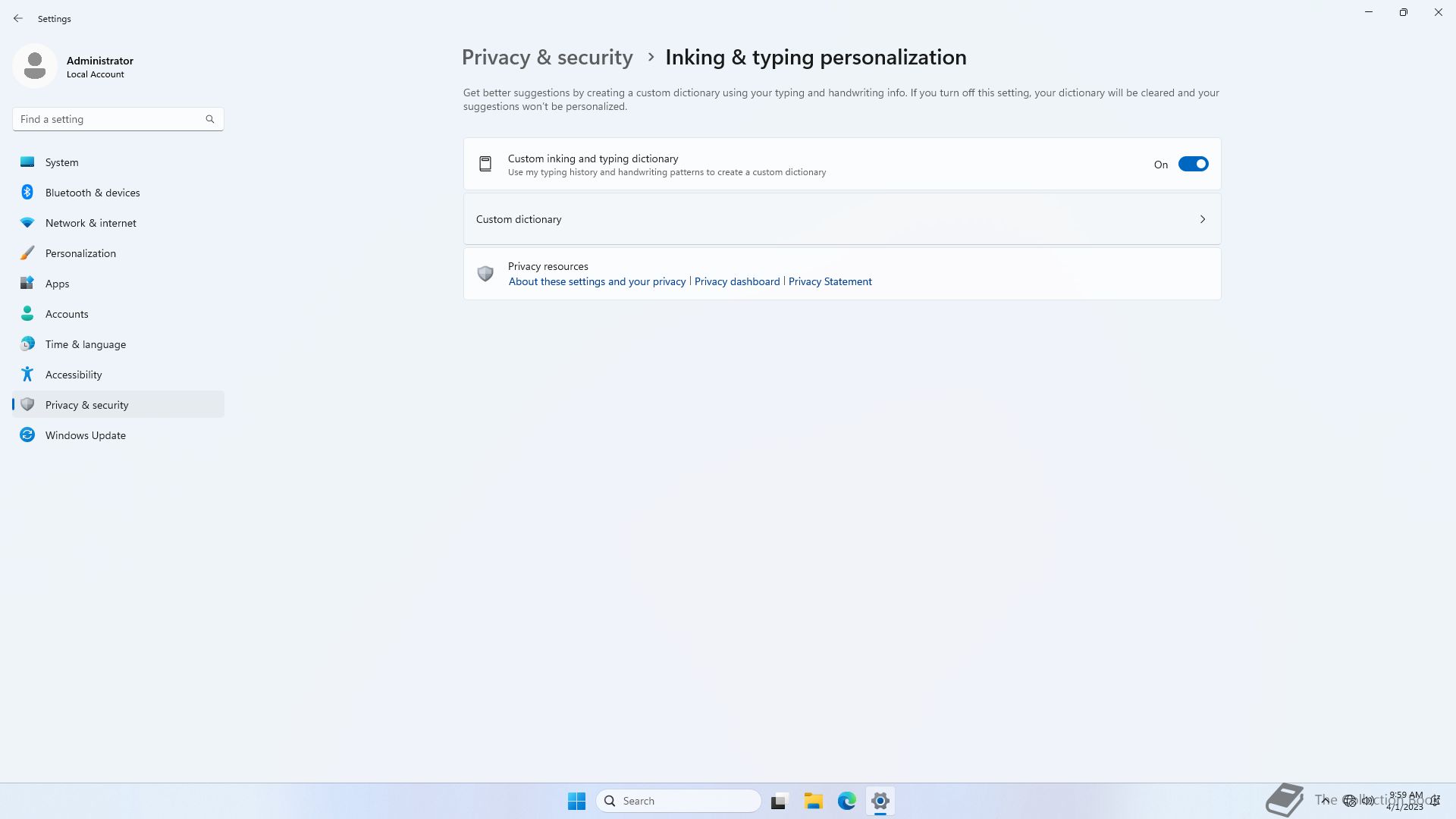This screenshot has width=1456, height=819.
Task: Select Privacy & security in sidebar
Action: pos(86,405)
